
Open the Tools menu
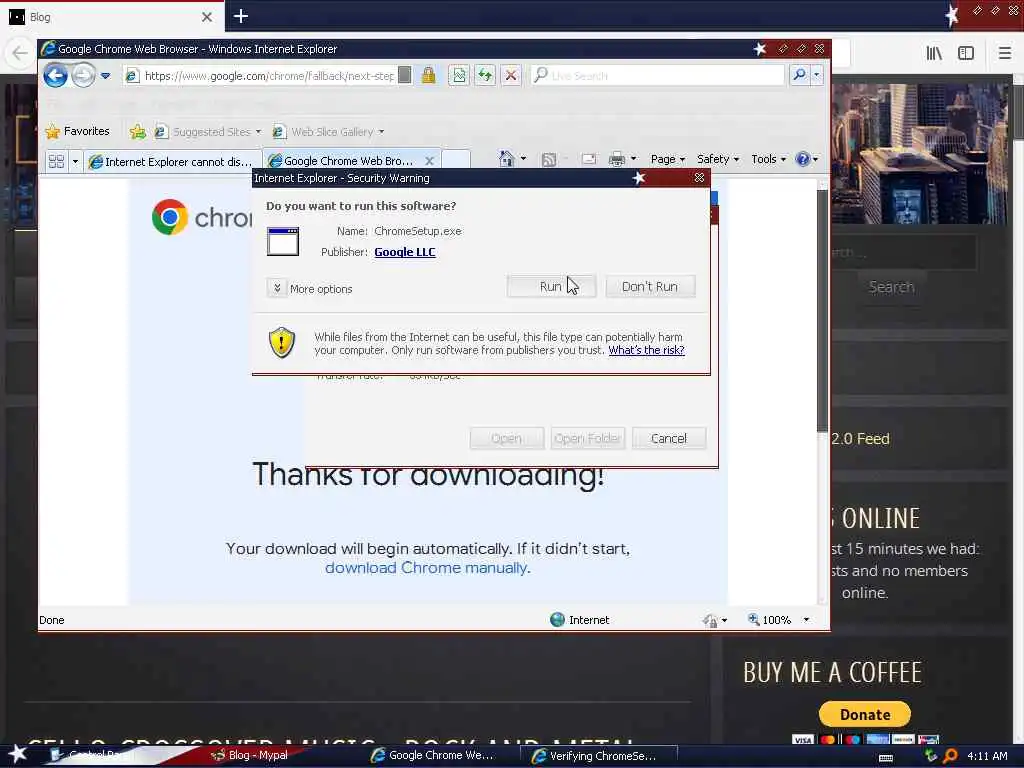(769, 159)
